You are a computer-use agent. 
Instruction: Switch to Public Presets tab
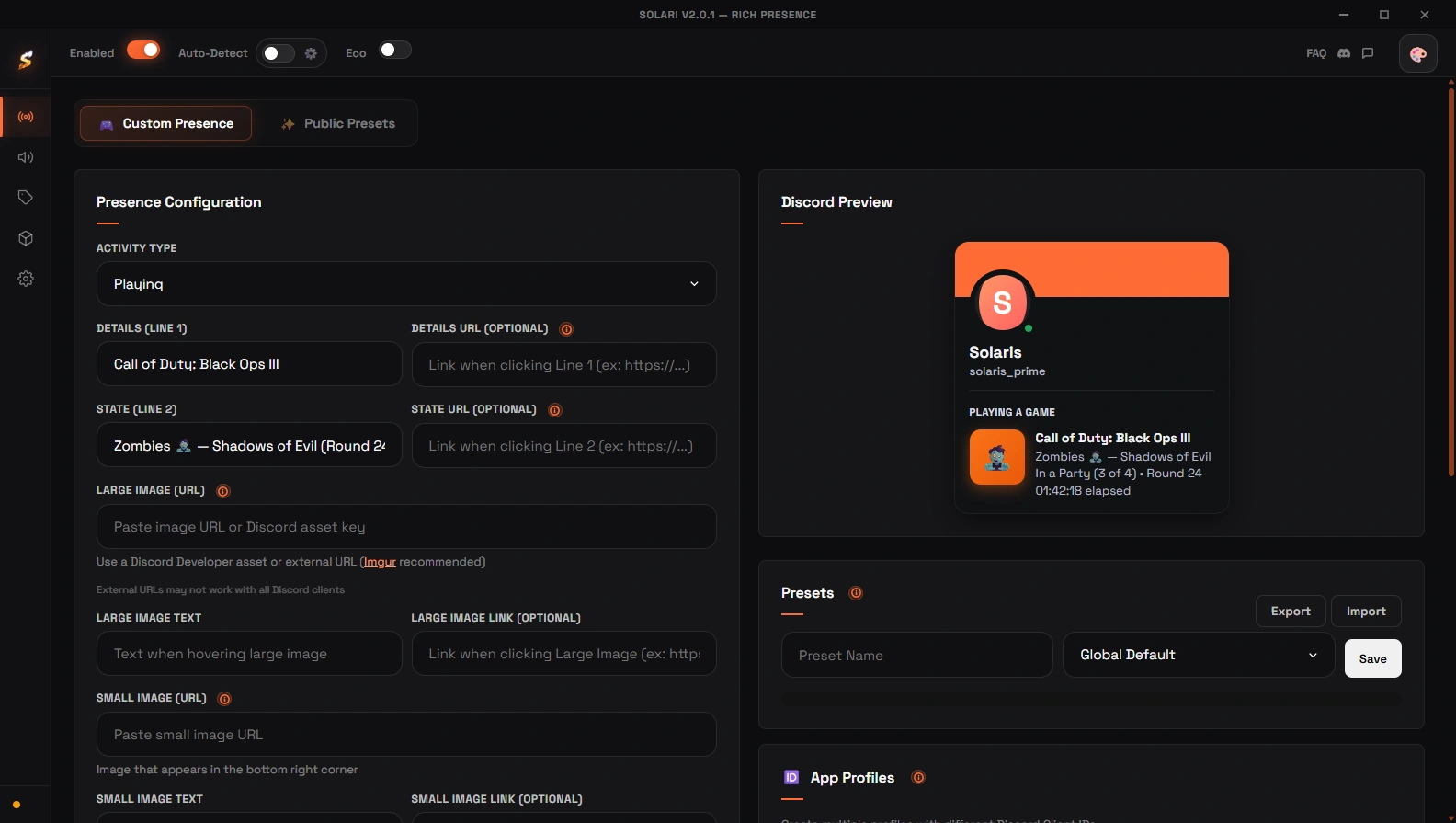[x=337, y=123]
